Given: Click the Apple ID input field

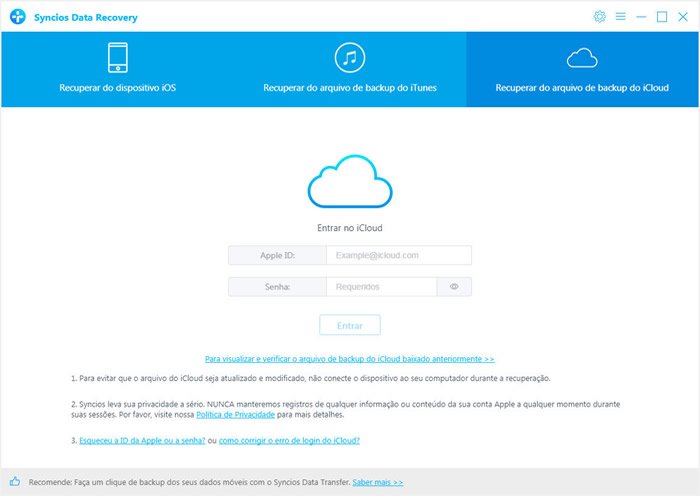Looking at the screenshot, I should coord(398,256).
